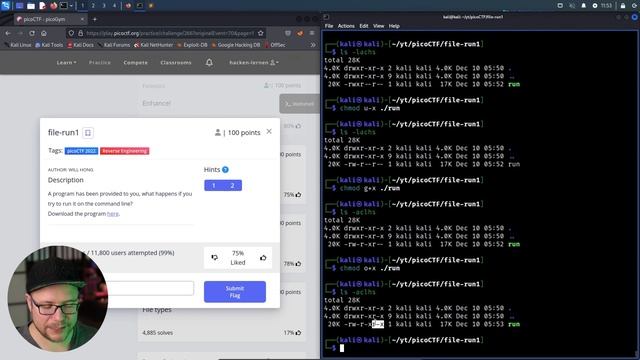Image resolution: width=640 pixels, height=360 pixels.
Task: Click the file manager icon in top panel
Action: 31,6
